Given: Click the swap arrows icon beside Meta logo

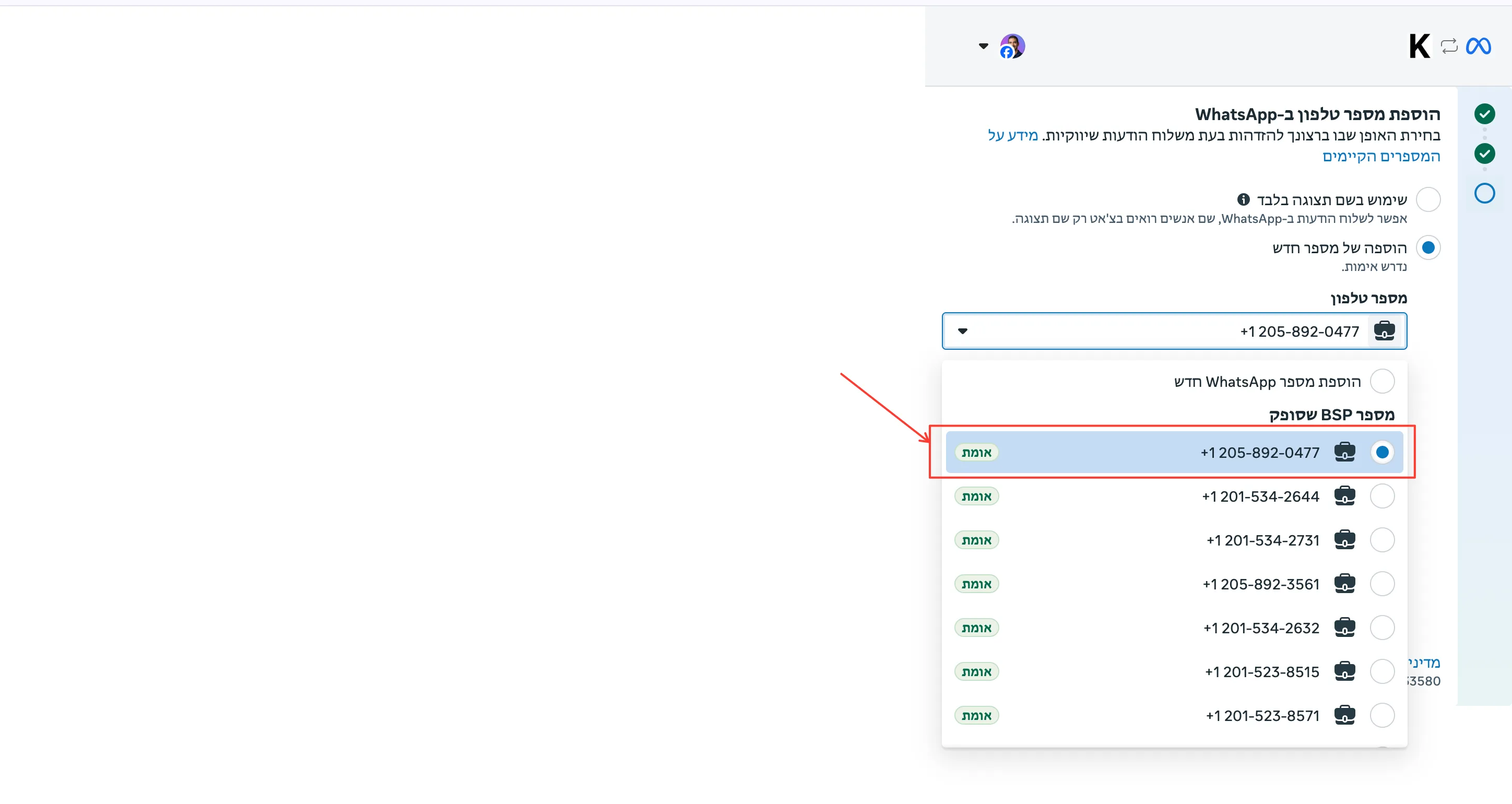Looking at the screenshot, I should click(1449, 46).
